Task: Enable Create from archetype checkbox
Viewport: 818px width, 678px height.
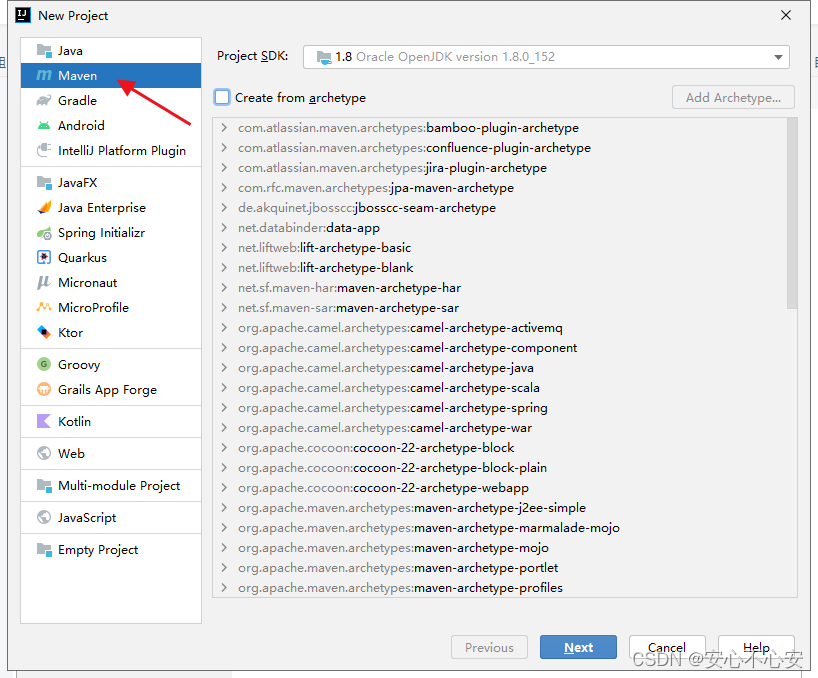Action: pyautogui.click(x=222, y=98)
